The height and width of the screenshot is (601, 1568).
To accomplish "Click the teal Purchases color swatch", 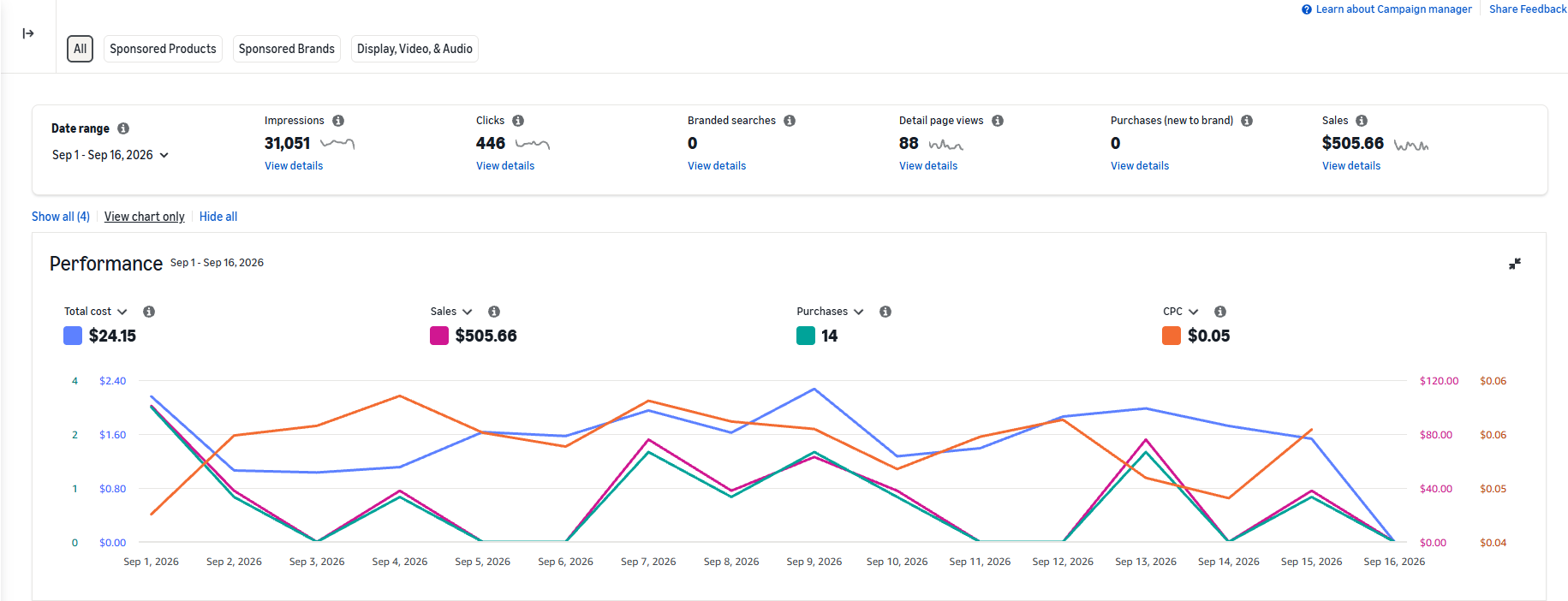I will [806, 336].
